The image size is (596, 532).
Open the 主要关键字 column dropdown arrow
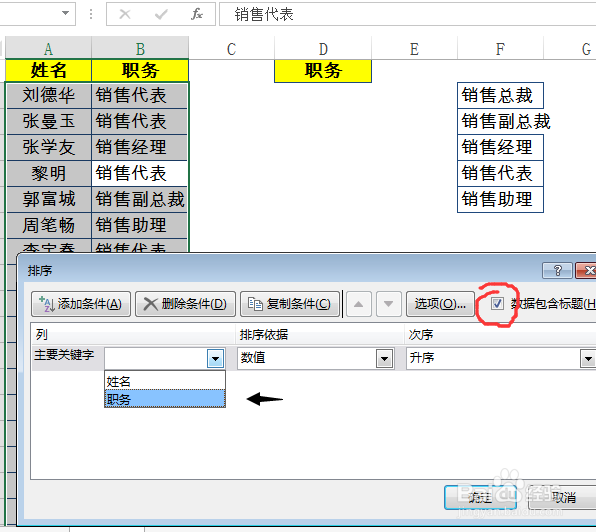(216, 358)
